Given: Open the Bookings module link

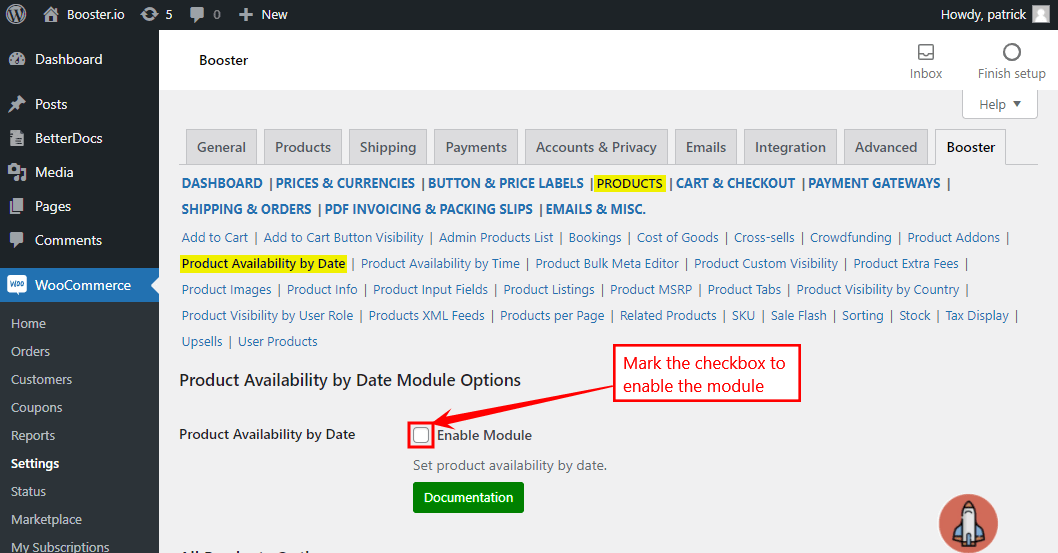Looking at the screenshot, I should tap(594, 237).
